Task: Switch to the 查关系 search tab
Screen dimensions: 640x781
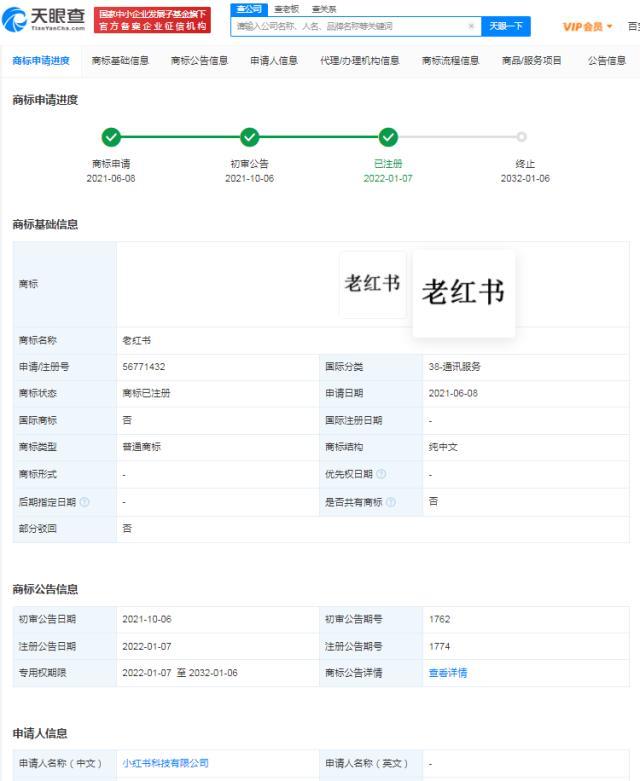Action: (x=324, y=8)
